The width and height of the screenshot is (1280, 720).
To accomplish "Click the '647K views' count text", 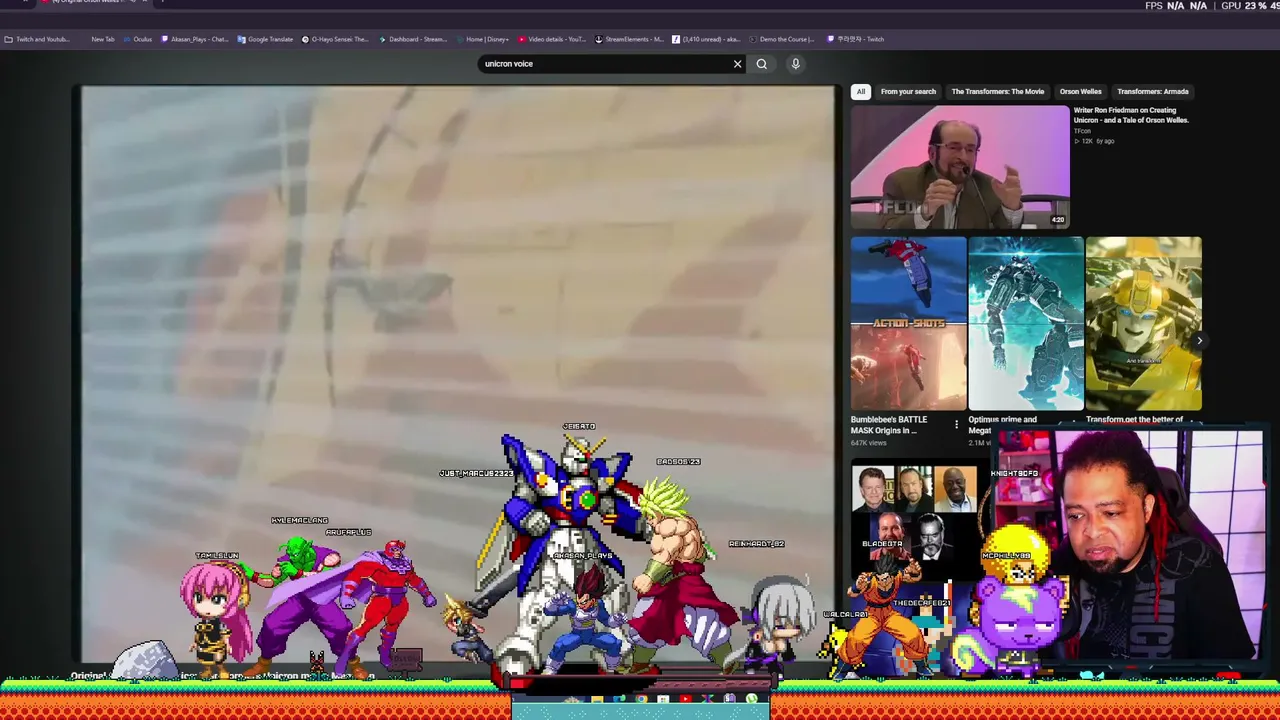I will coord(869,443).
